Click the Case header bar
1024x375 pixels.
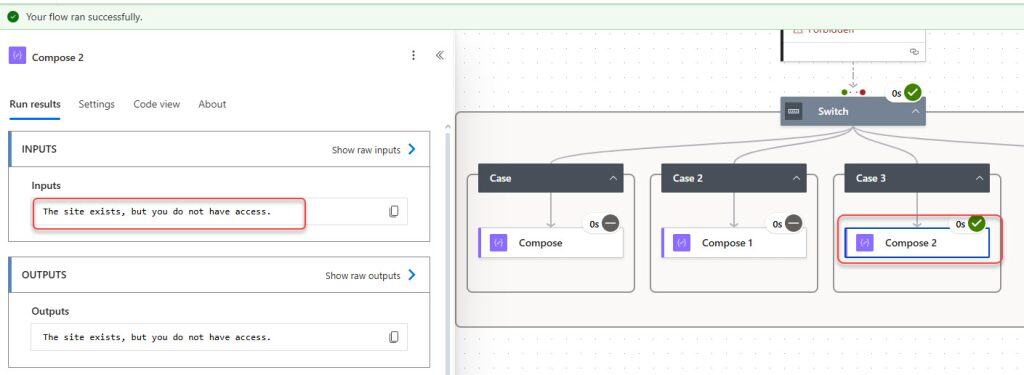point(551,178)
